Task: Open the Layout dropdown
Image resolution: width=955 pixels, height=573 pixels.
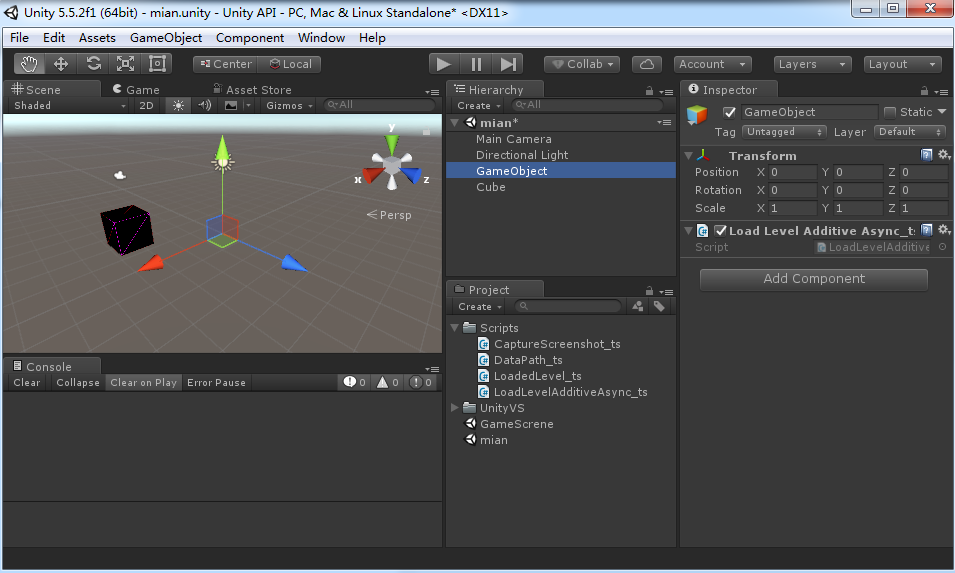Action: pyautogui.click(x=902, y=64)
